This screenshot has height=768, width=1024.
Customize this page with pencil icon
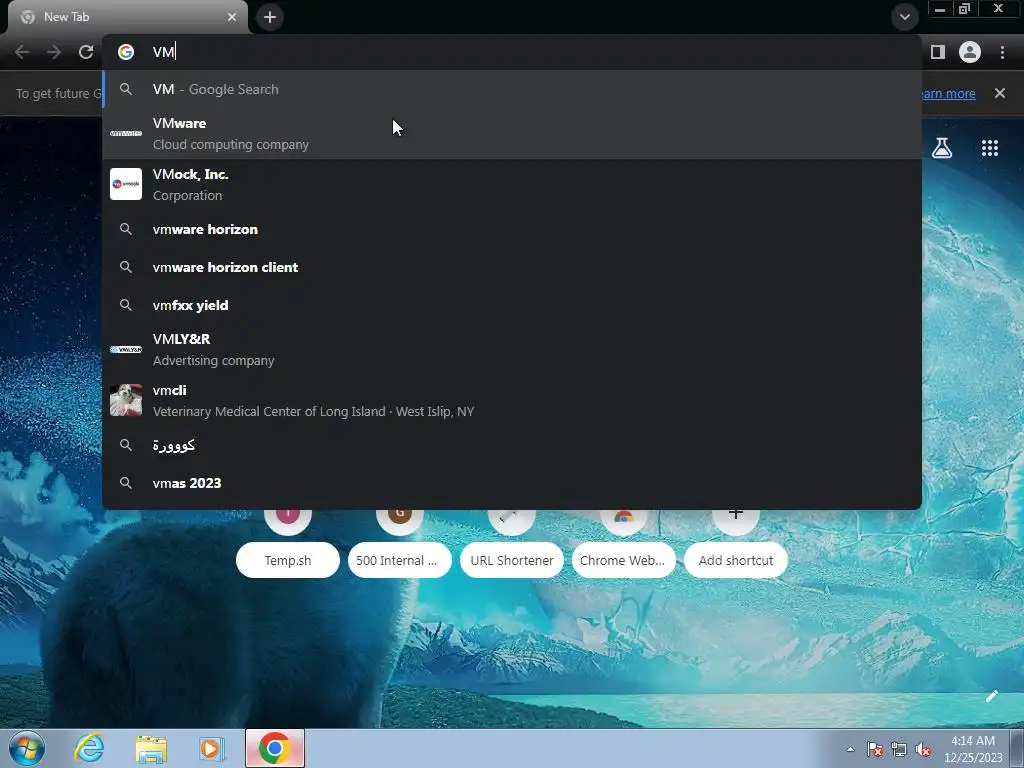point(991,696)
